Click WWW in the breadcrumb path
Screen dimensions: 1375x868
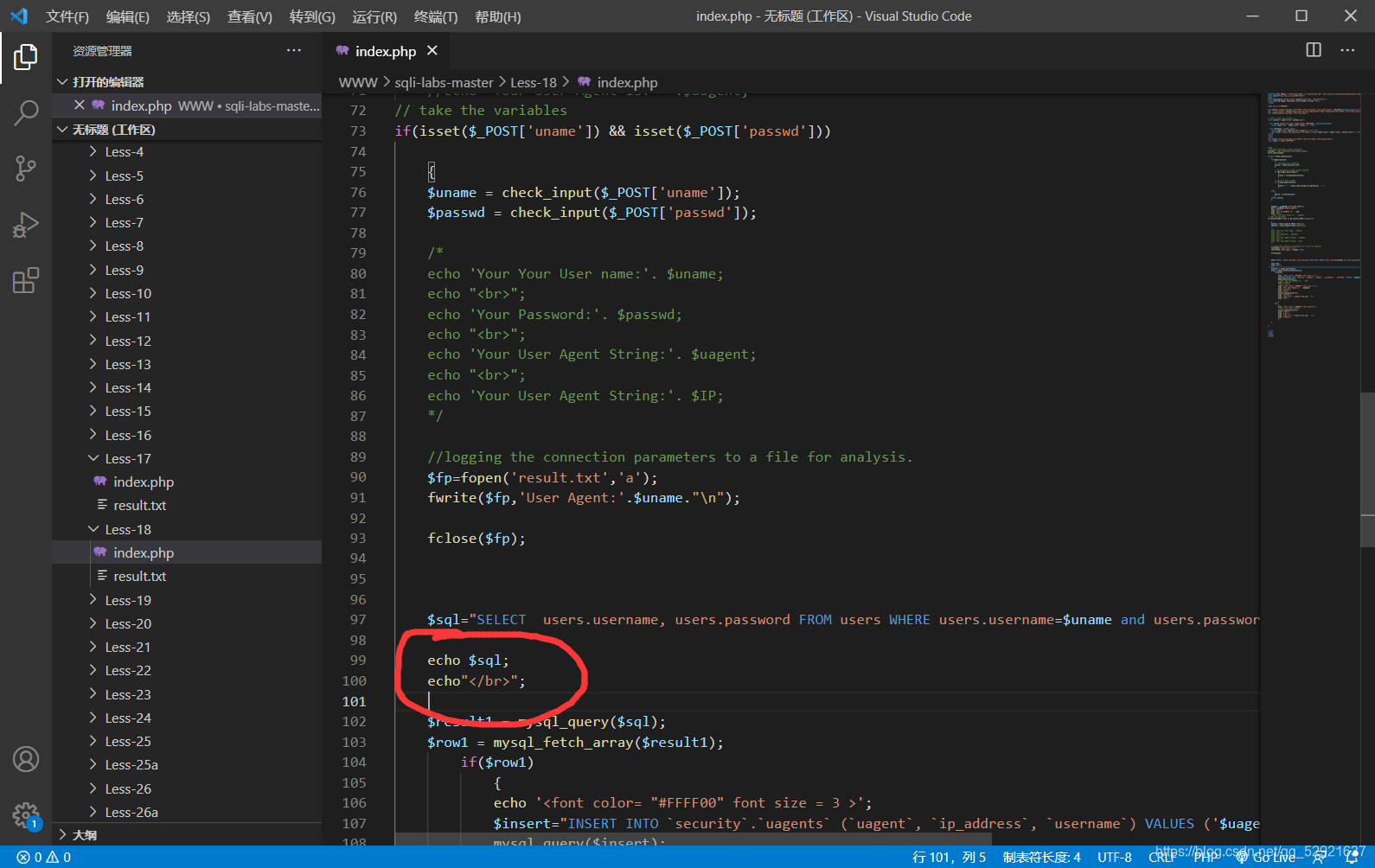(358, 82)
